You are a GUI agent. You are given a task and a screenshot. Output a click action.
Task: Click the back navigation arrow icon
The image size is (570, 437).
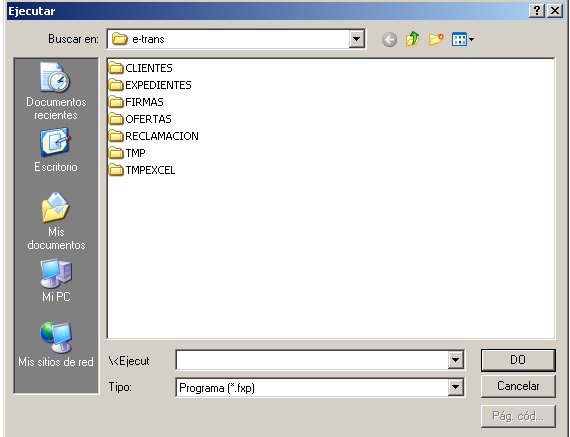(x=389, y=39)
